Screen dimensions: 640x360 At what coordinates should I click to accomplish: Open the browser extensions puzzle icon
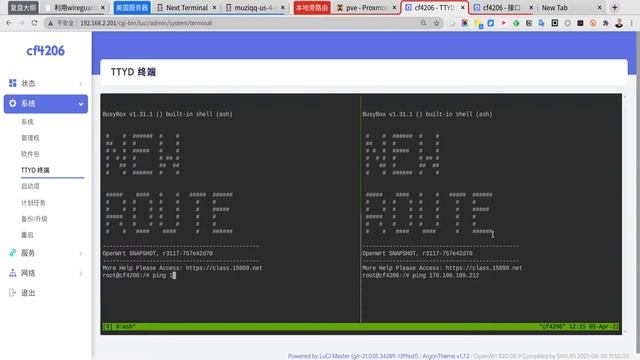click(606, 23)
